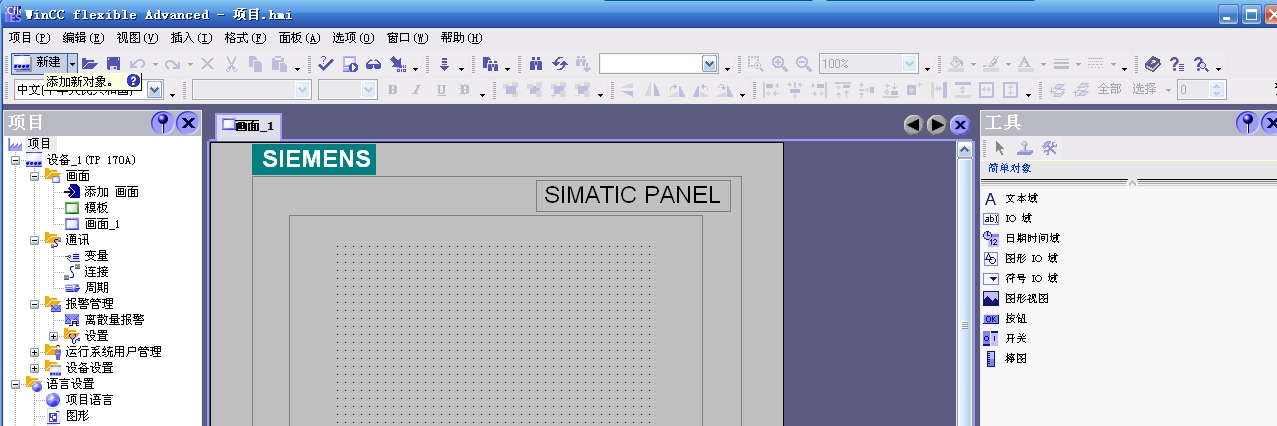Open the 插入(I) menu
The height and width of the screenshot is (426, 1277).
pos(191,38)
